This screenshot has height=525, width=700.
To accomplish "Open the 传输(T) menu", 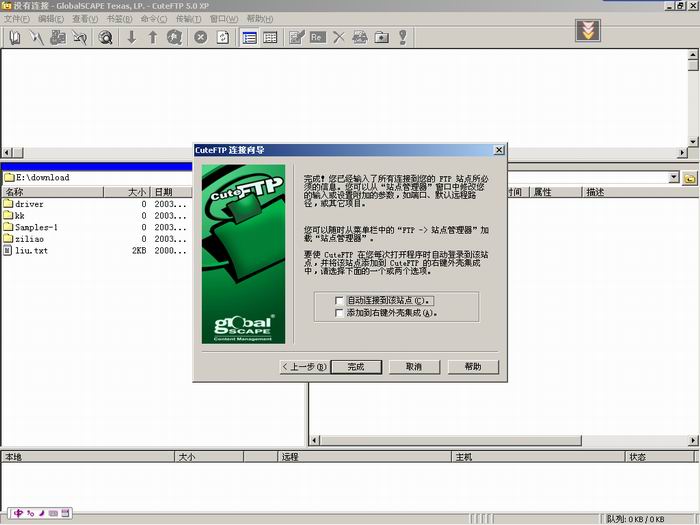I will point(188,19).
